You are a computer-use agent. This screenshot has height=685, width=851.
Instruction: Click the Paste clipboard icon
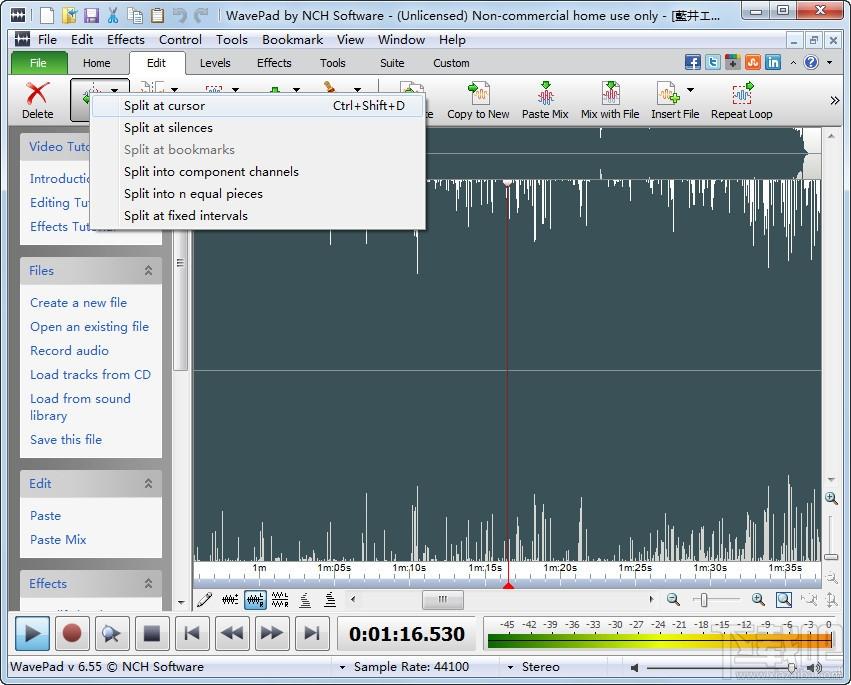pyautogui.click(x=157, y=15)
